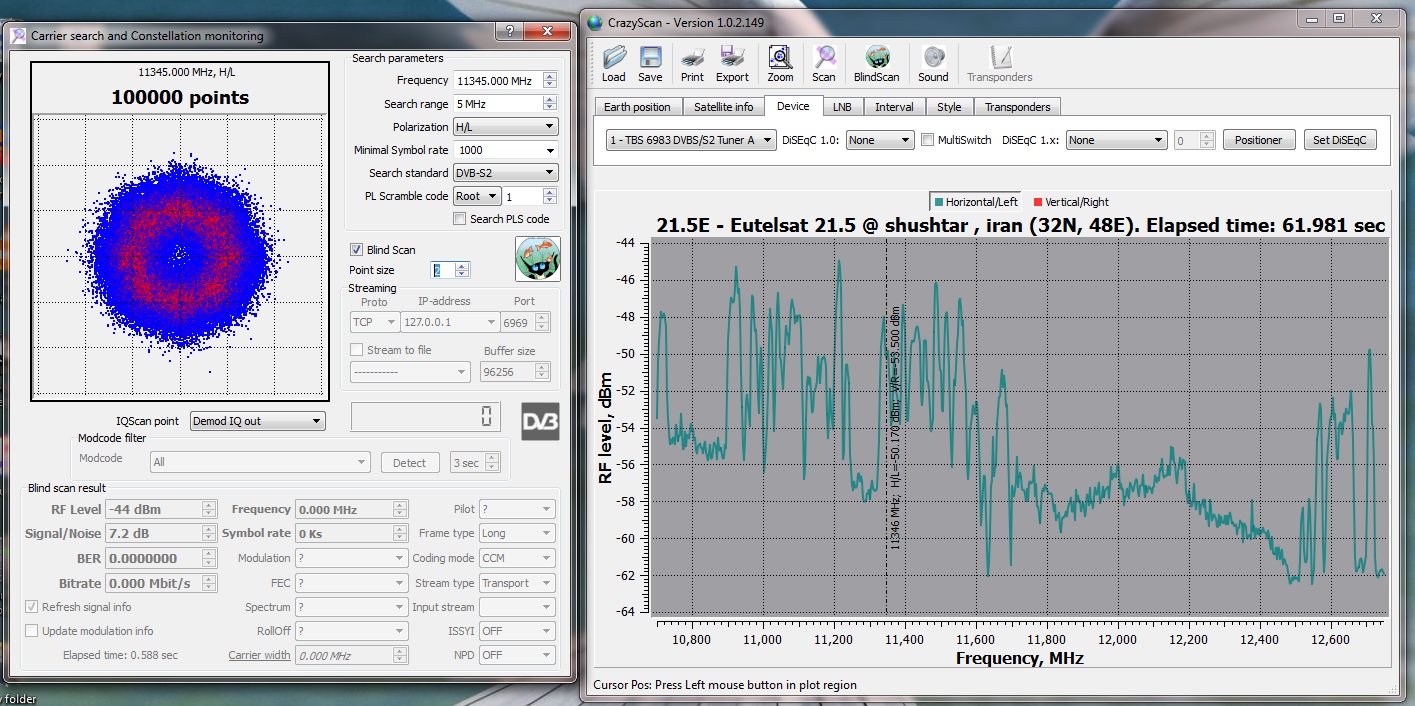Open the DiSEqC 1.x dropdown
Viewport: 1415px width, 706px height.
pyautogui.click(x=1117, y=140)
